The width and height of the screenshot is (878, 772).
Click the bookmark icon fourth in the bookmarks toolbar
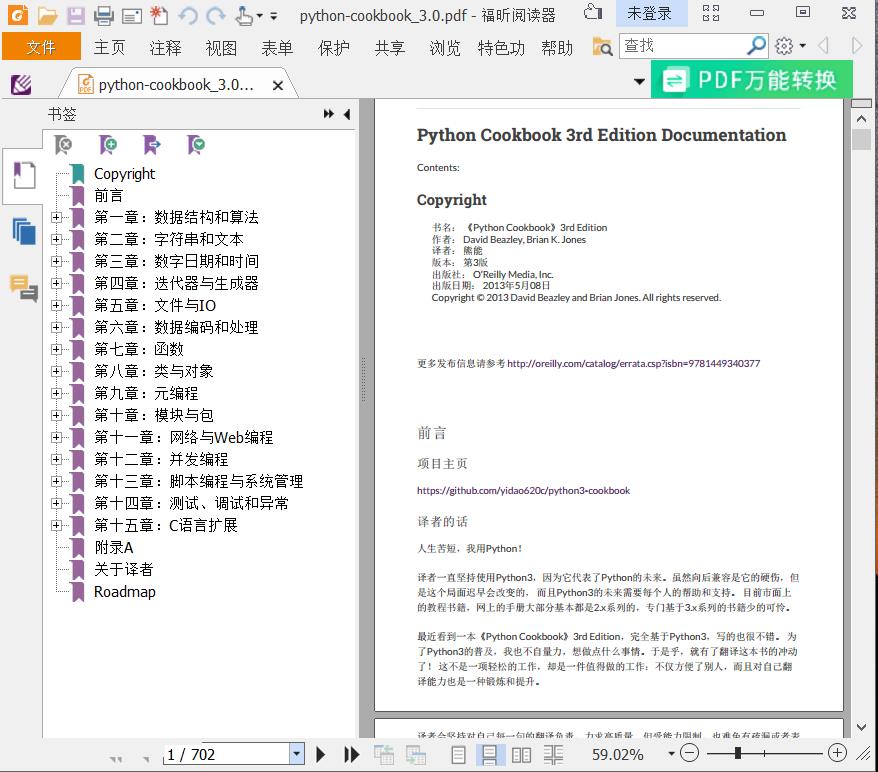196,145
